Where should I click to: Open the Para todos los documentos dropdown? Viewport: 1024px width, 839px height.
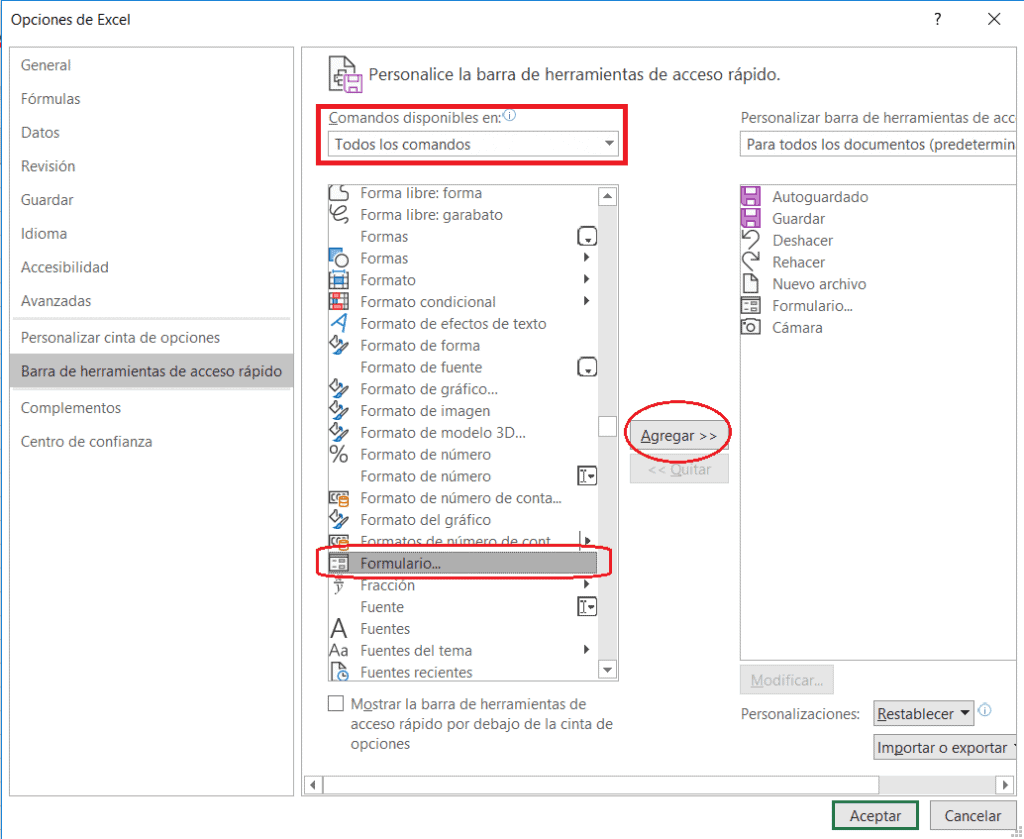[878, 144]
